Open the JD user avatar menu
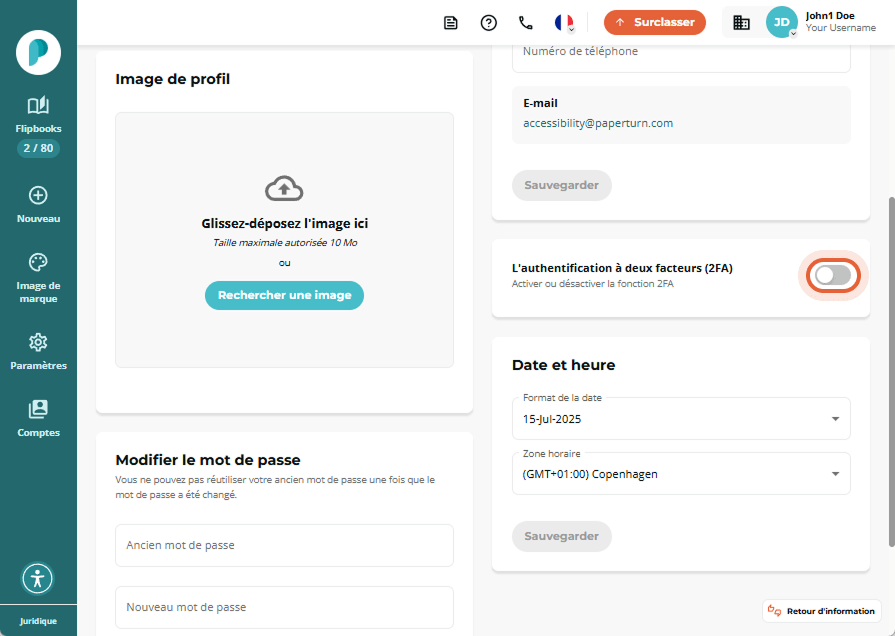895x636 pixels. pos(781,22)
